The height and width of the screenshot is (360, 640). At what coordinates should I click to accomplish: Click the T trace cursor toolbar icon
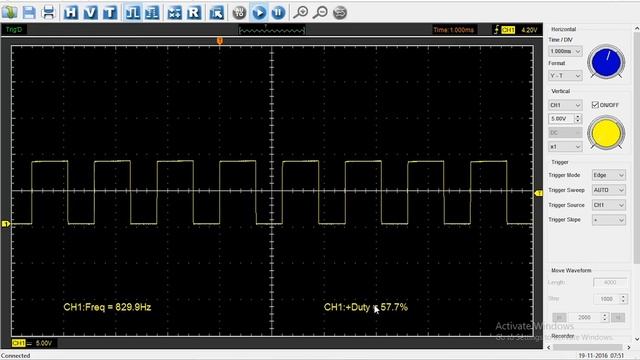(x=110, y=13)
